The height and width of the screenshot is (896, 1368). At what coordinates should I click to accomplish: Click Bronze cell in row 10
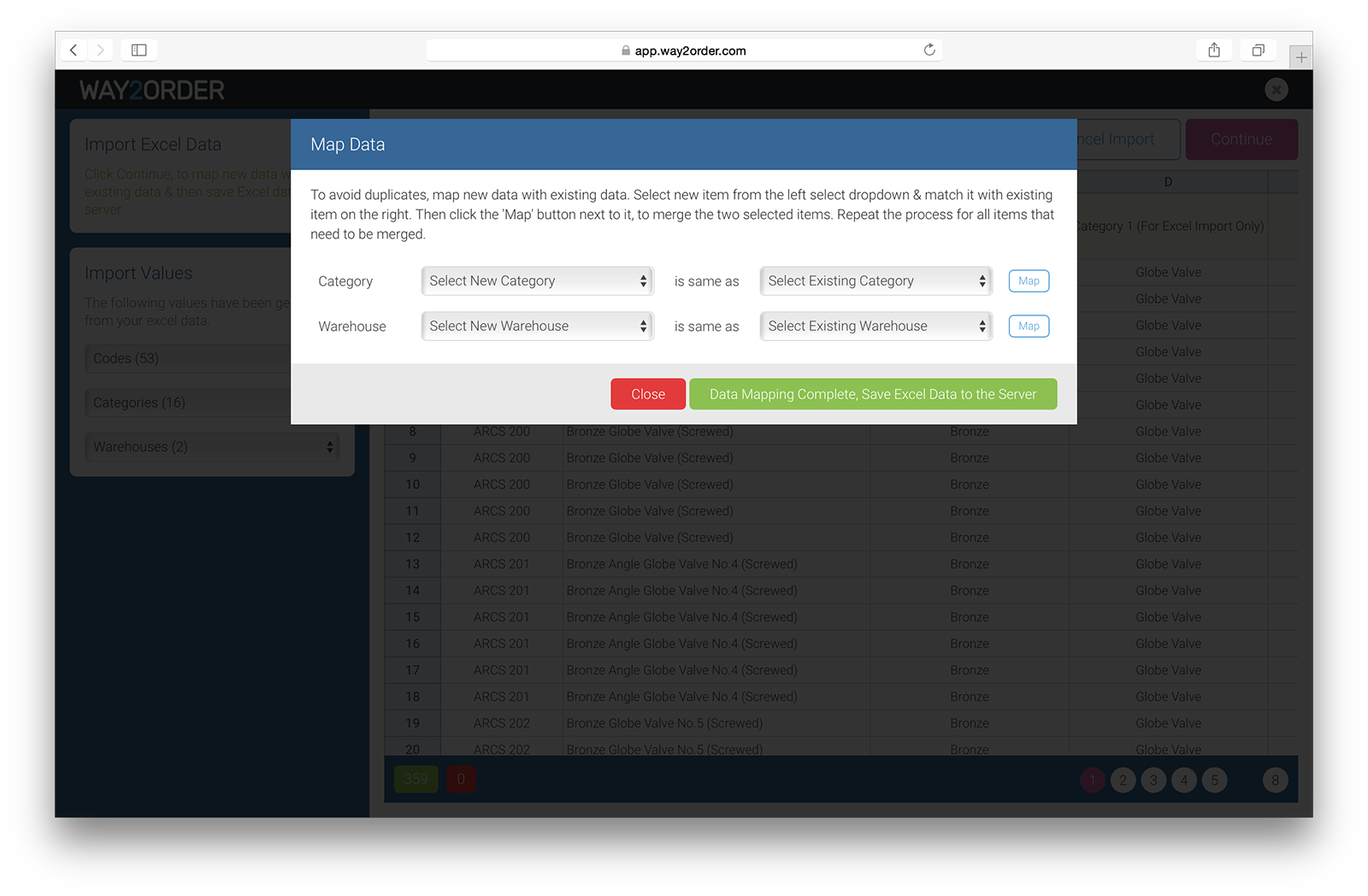970,485
